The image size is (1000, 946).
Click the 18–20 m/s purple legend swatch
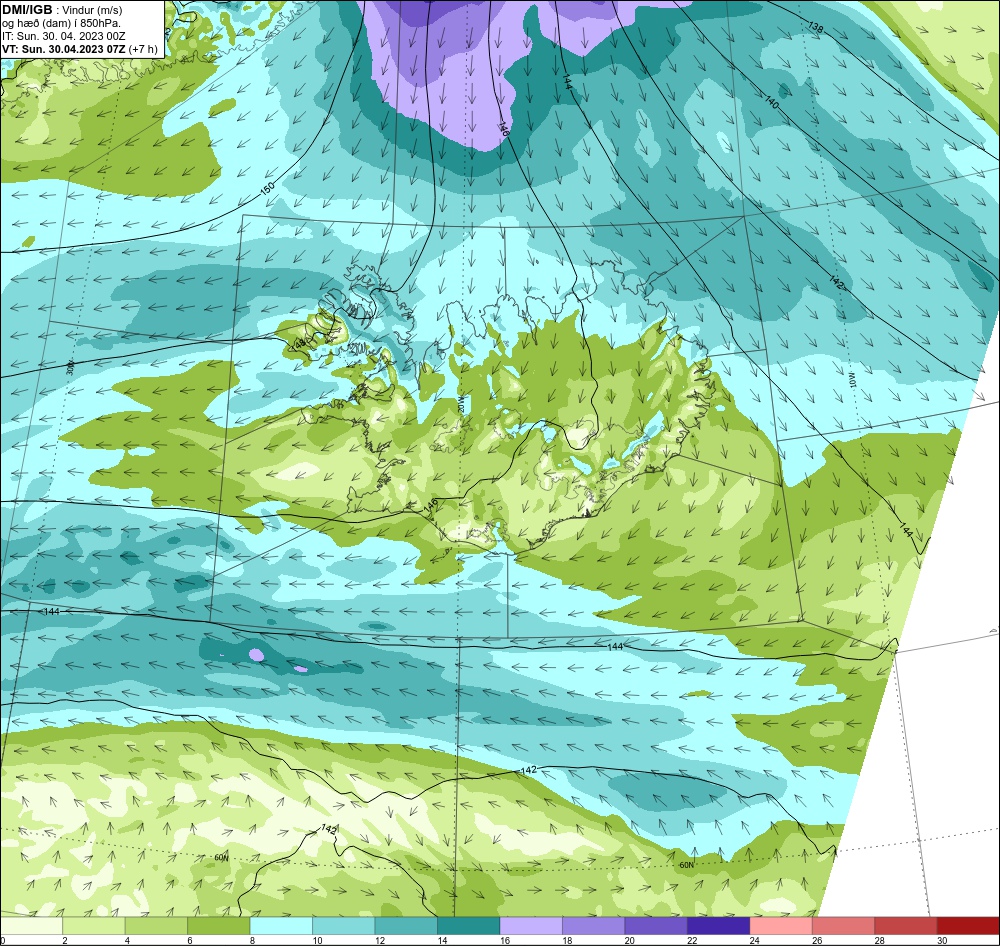tap(594, 926)
